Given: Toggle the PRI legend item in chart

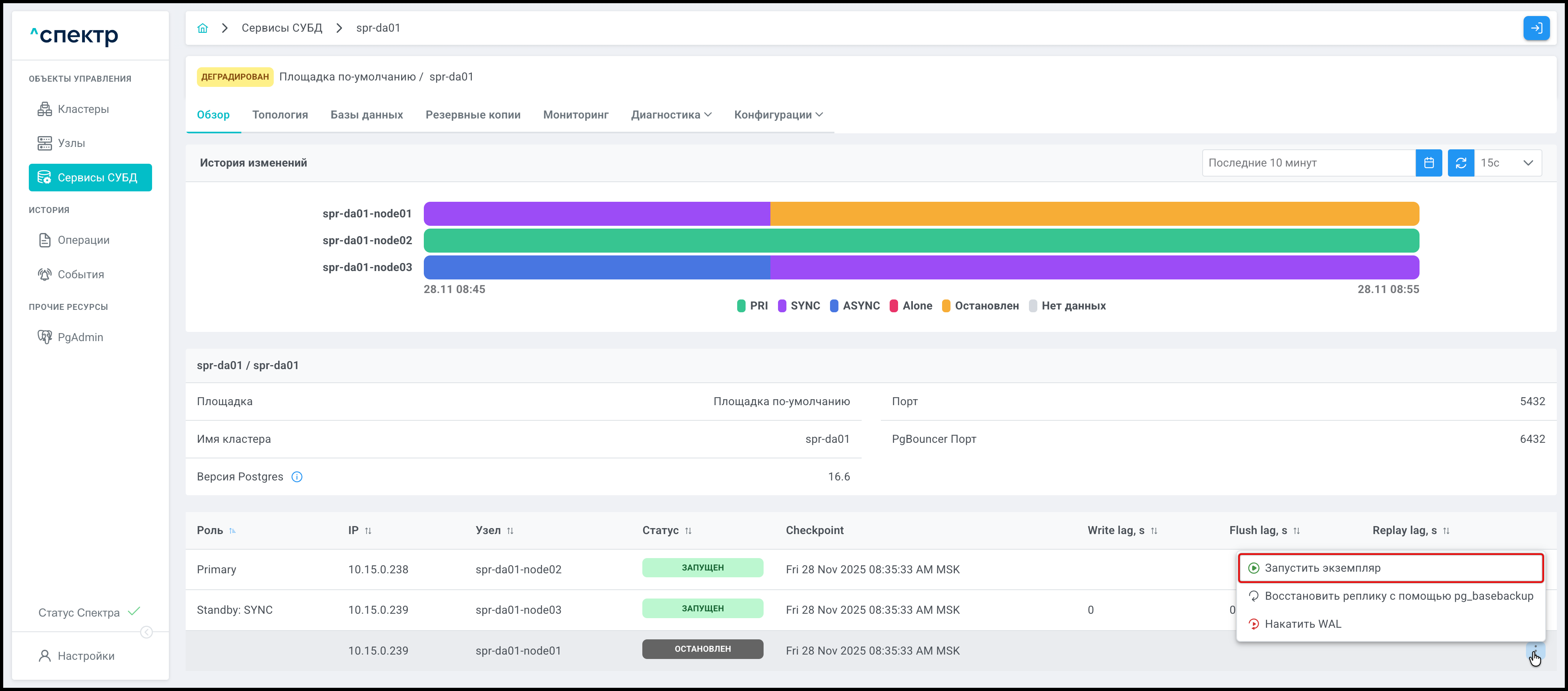Looking at the screenshot, I should pyautogui.click(x=752, y=305).
